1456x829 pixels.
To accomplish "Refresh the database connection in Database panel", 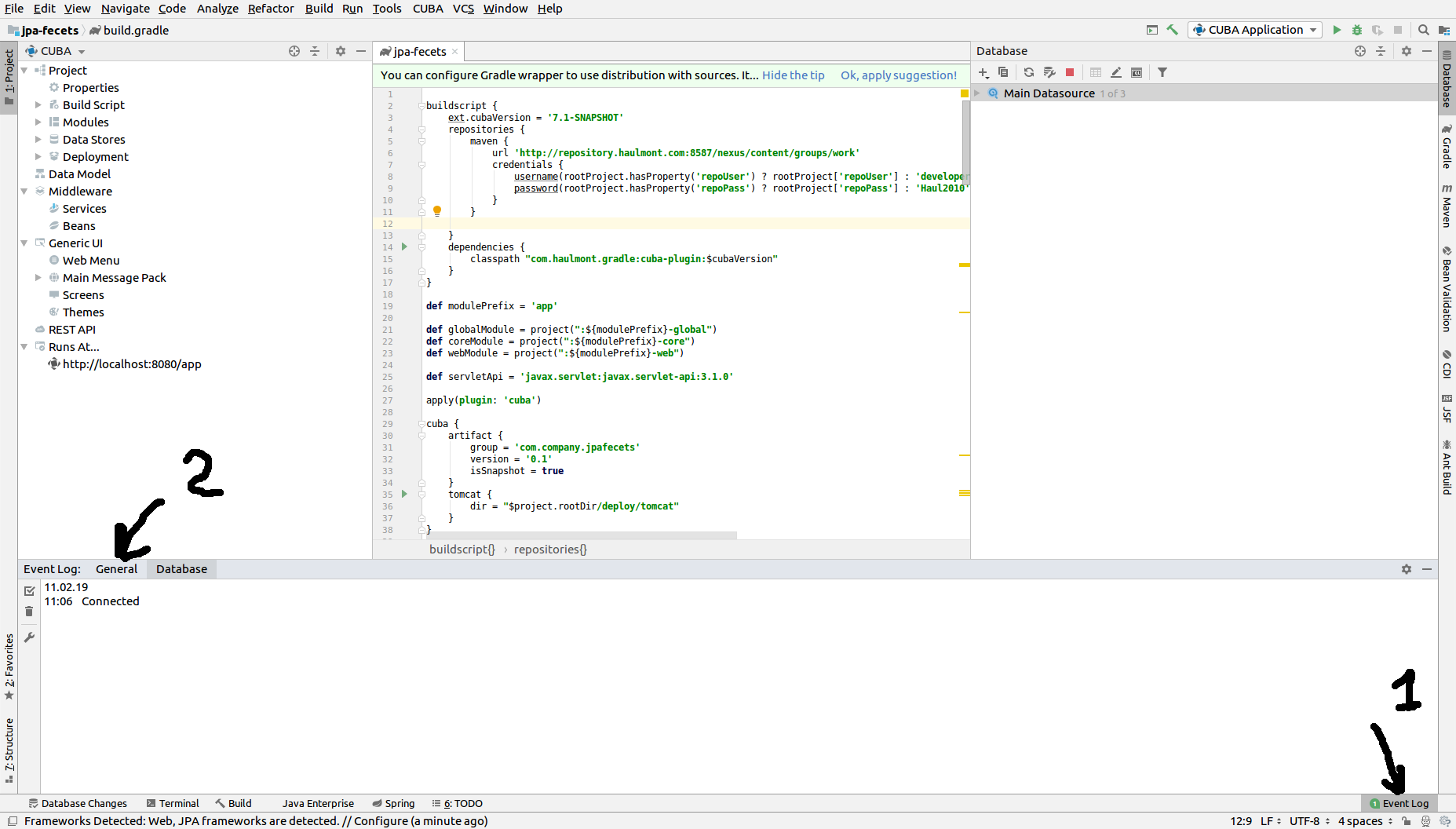I will 1029,72.
